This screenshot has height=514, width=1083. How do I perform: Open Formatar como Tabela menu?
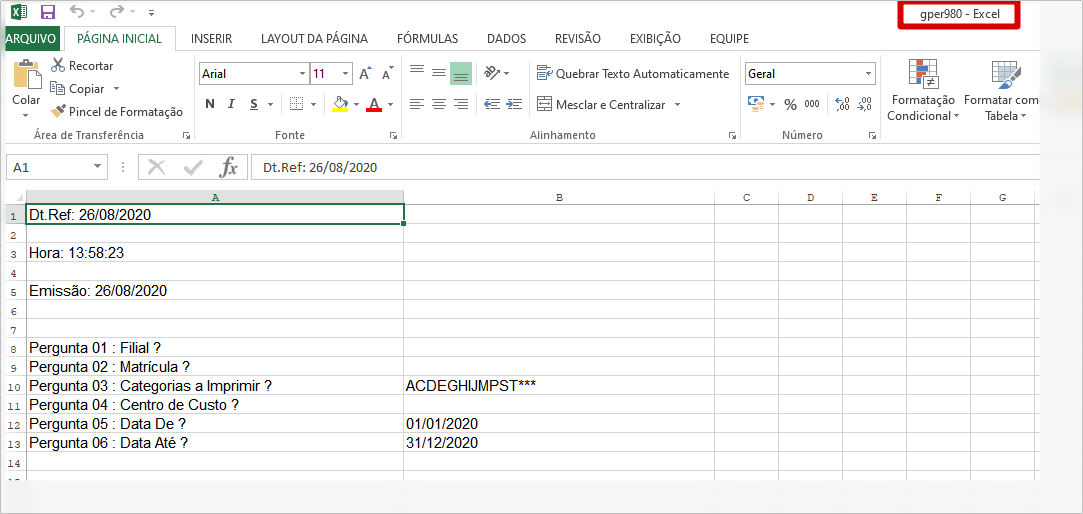(1001, 91)
